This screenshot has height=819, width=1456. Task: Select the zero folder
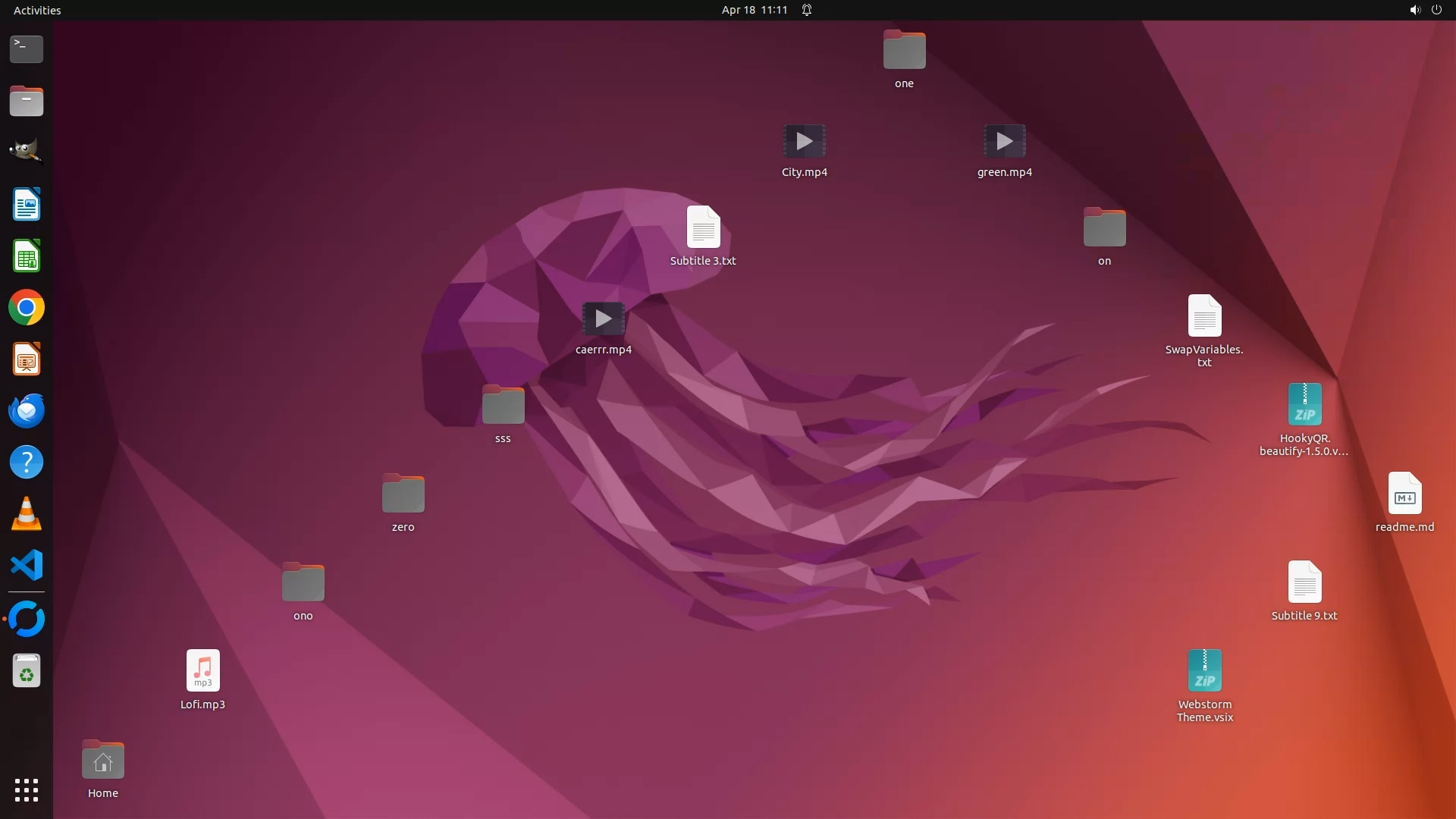[x=403, y=494]
